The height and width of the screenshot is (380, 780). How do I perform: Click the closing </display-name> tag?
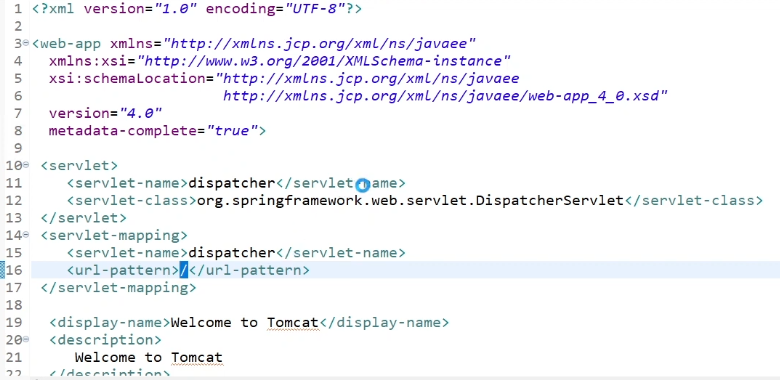pyautogui.click(x=384, y=322)
